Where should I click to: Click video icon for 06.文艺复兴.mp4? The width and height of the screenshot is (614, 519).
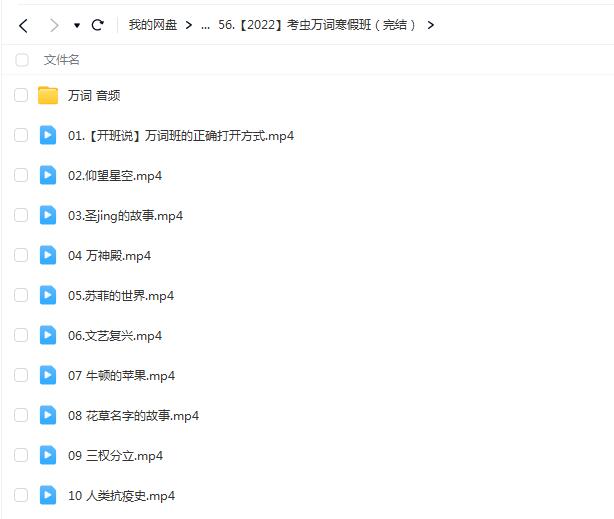click(48, 335)
